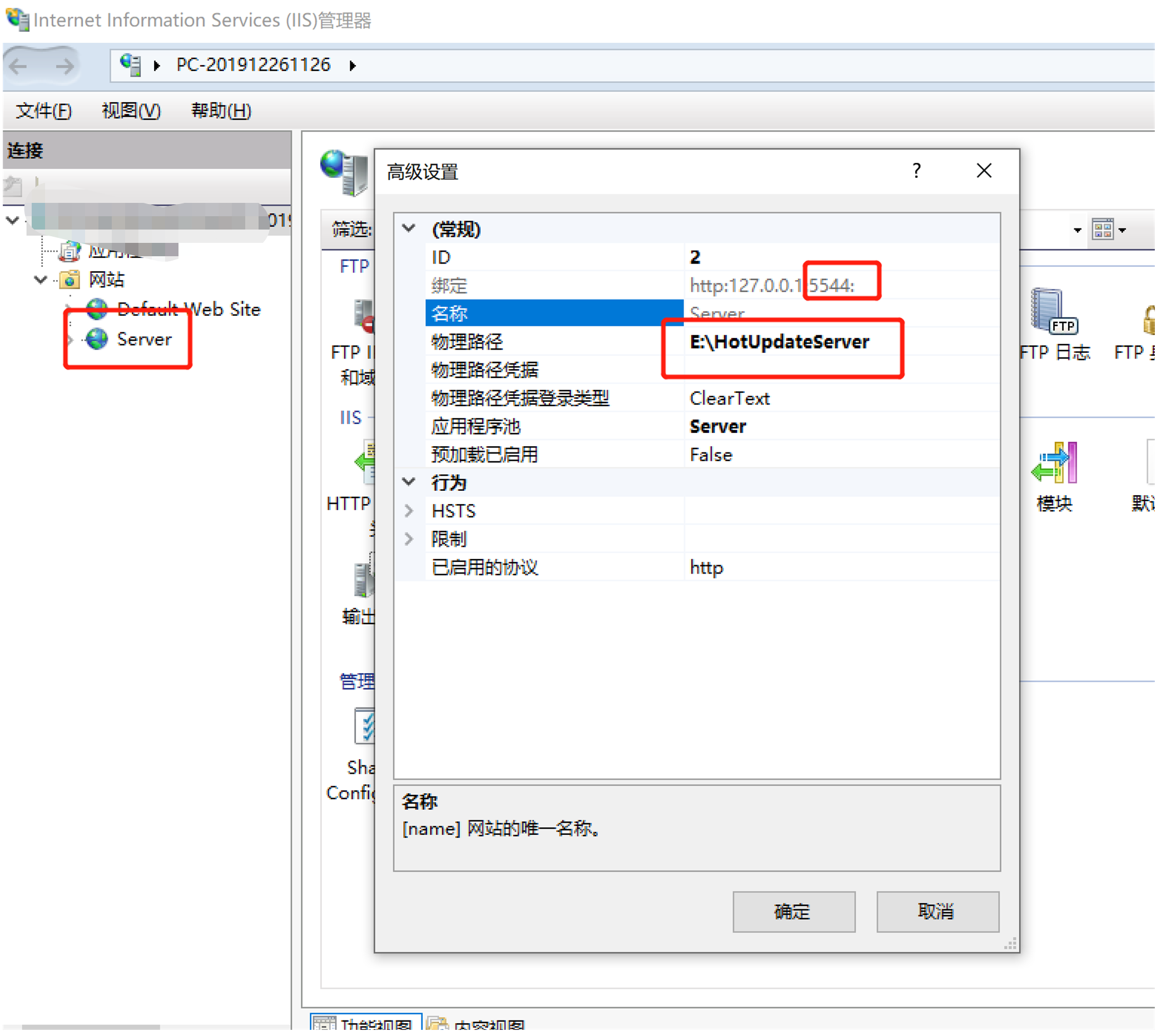
Task: Collapse the 行为 Behavior section
Action: [409, 482]
